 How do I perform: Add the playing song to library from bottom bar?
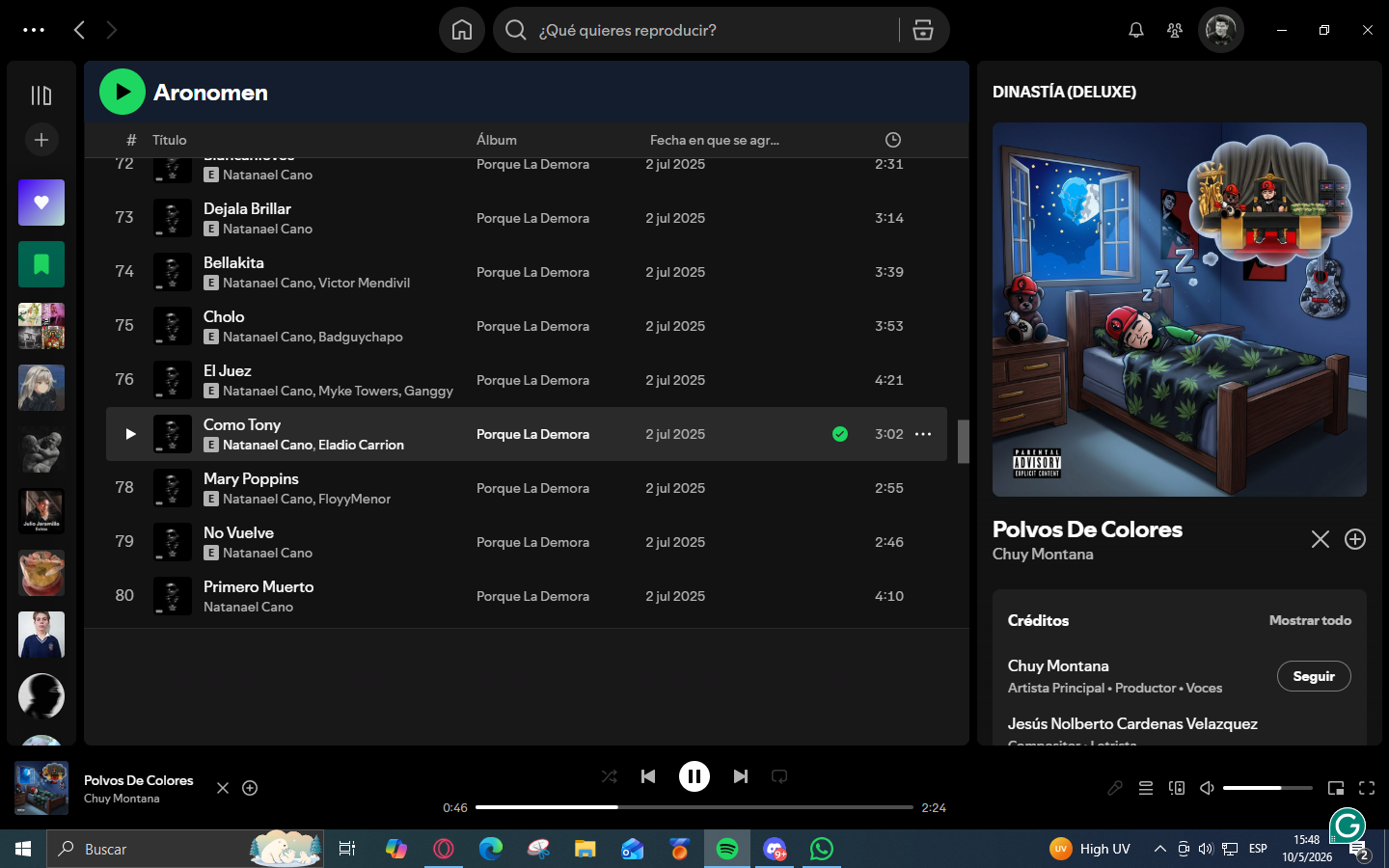250,788
